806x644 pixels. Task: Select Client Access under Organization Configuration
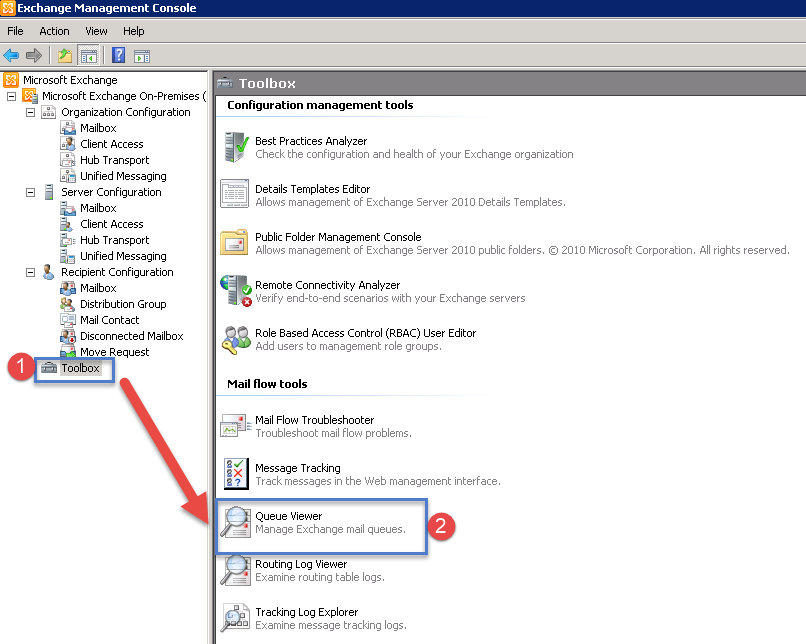(x=112, y=144)
